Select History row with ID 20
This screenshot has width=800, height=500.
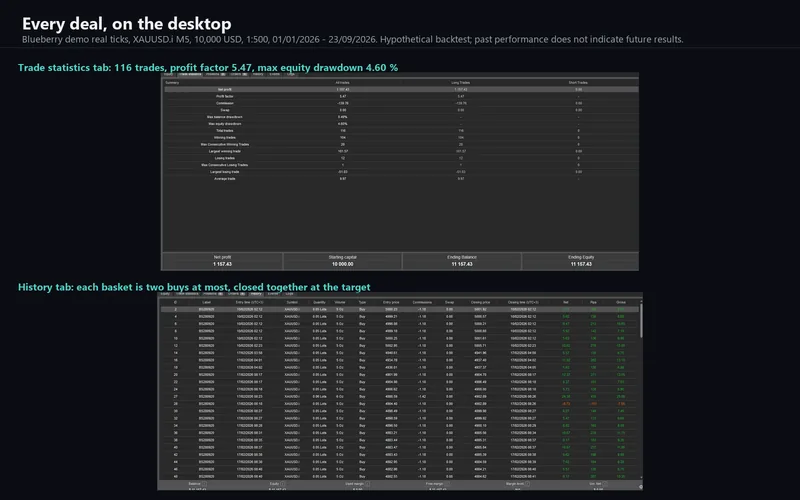pyautogui.click(x=399, y=374)
